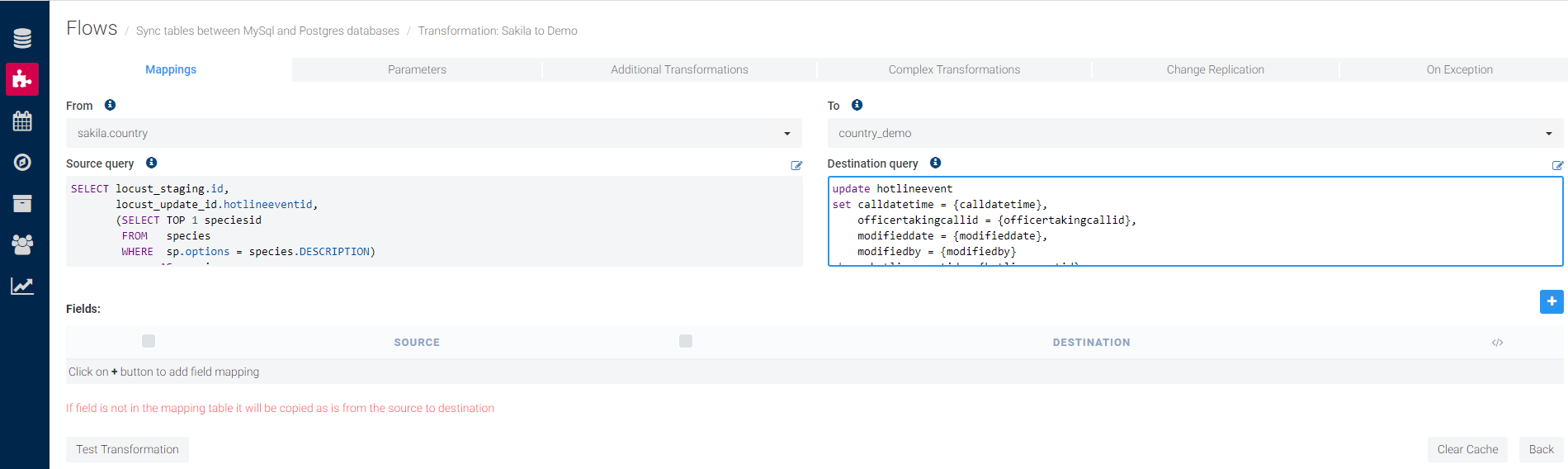This screenshot has height=469, width=1568.
Task: Open the Complex Transformations tab
Action: tap(954, 70)
